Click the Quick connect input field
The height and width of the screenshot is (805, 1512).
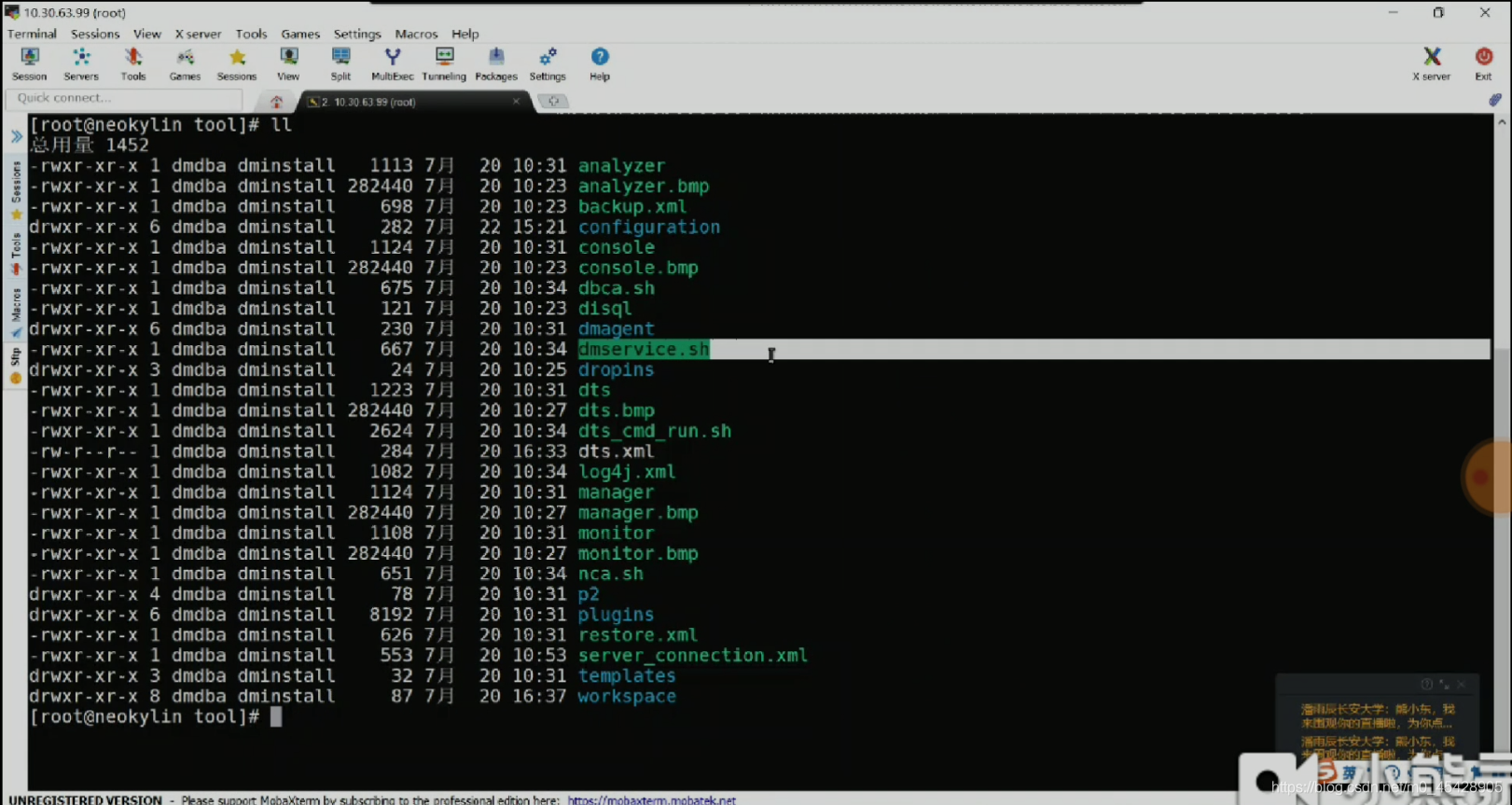(123, 98)
